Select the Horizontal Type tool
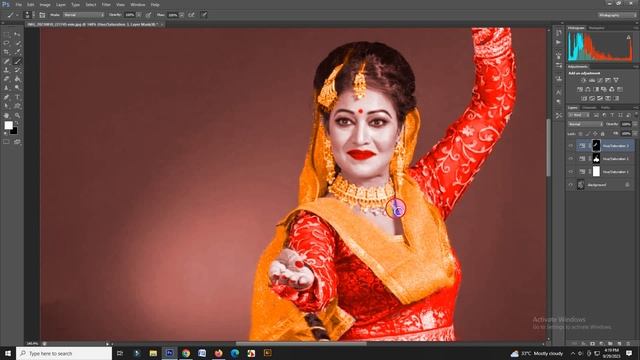 pyautogui.click(x=17, y=97)
